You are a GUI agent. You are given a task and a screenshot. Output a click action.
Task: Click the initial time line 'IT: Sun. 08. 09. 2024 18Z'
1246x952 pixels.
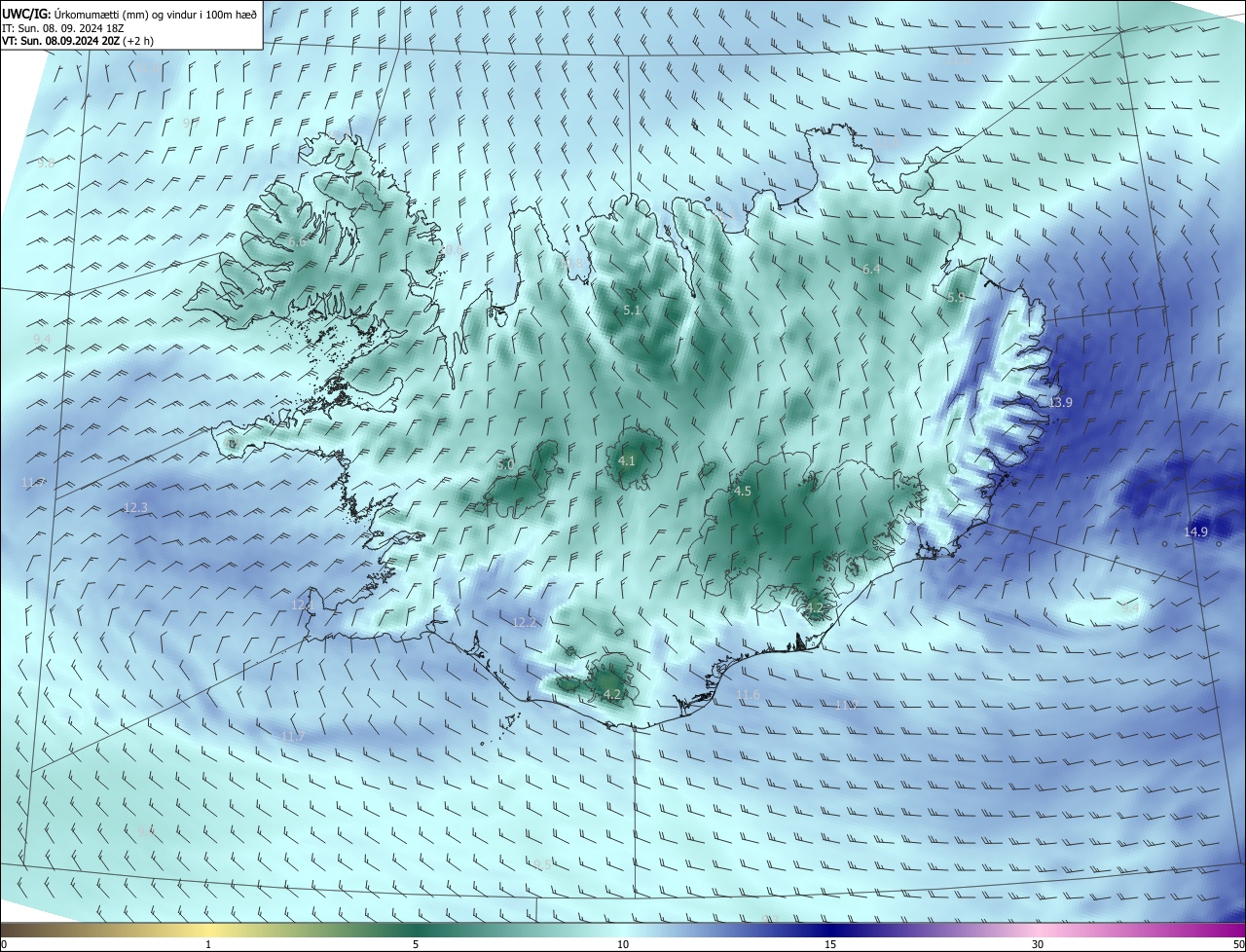tap(62, 28)
